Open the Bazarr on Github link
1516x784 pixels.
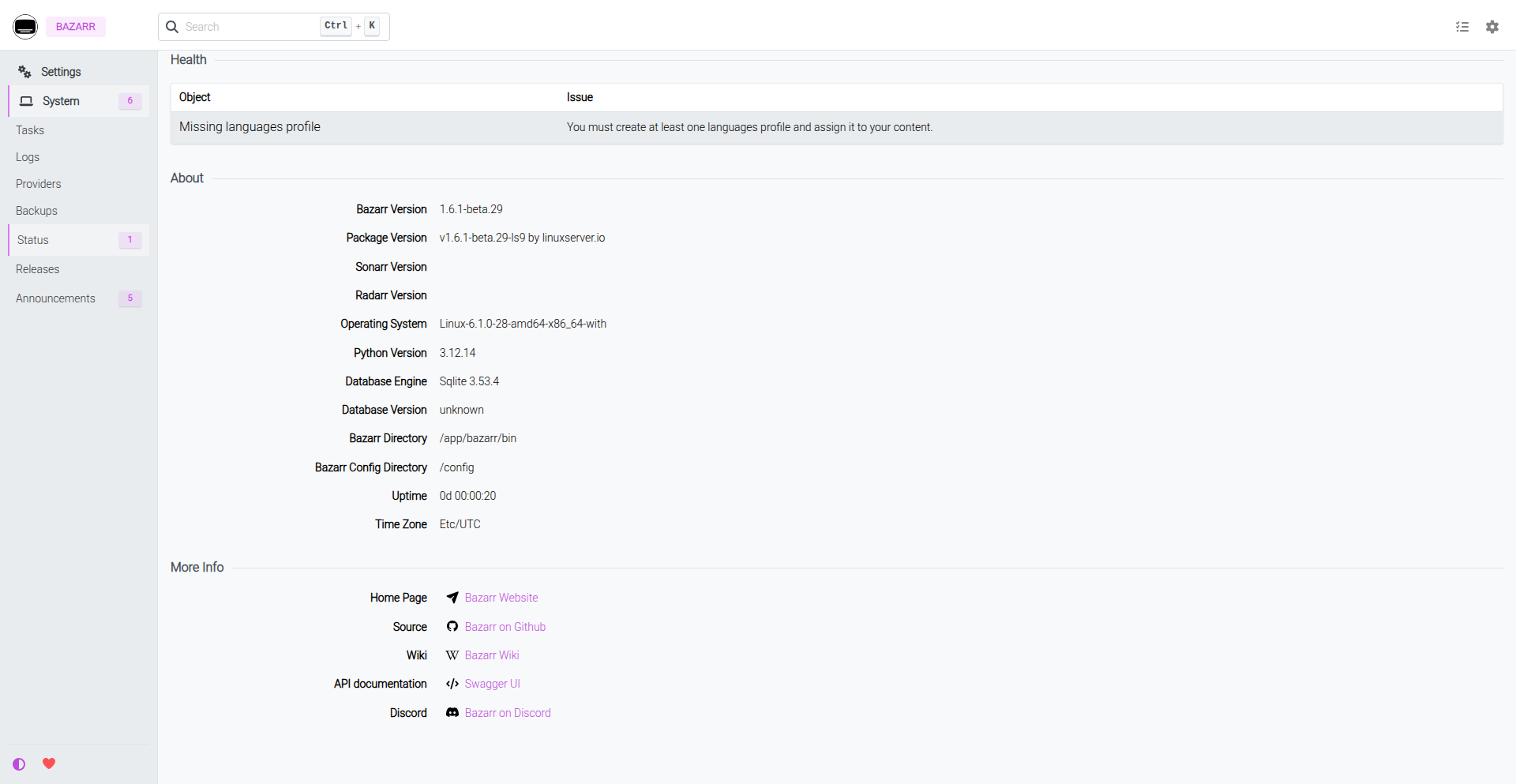click(505, 627)
